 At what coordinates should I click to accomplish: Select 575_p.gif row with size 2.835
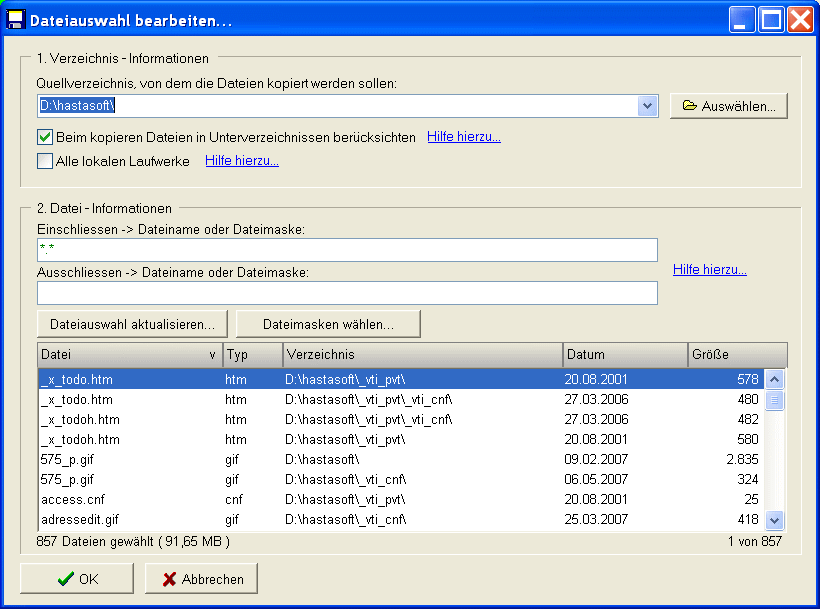click(x=401, y=459)
